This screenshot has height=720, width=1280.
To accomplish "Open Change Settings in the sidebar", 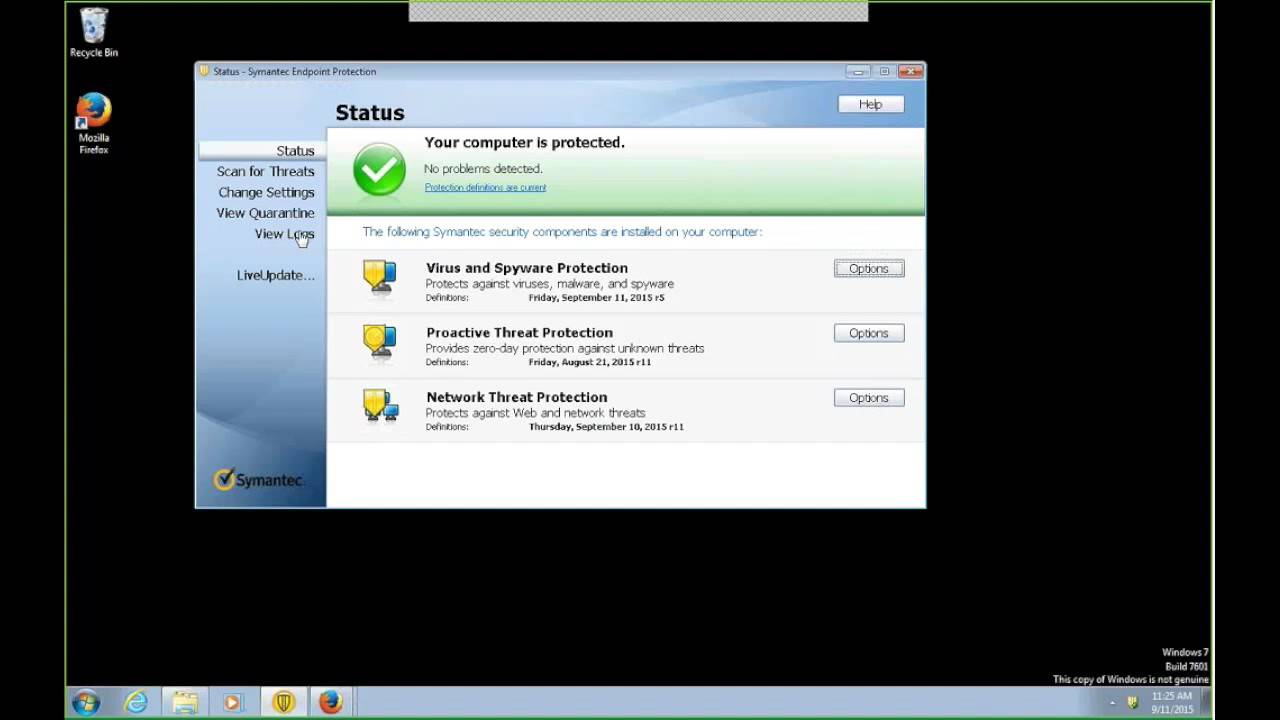I will [x=266, y=192].
